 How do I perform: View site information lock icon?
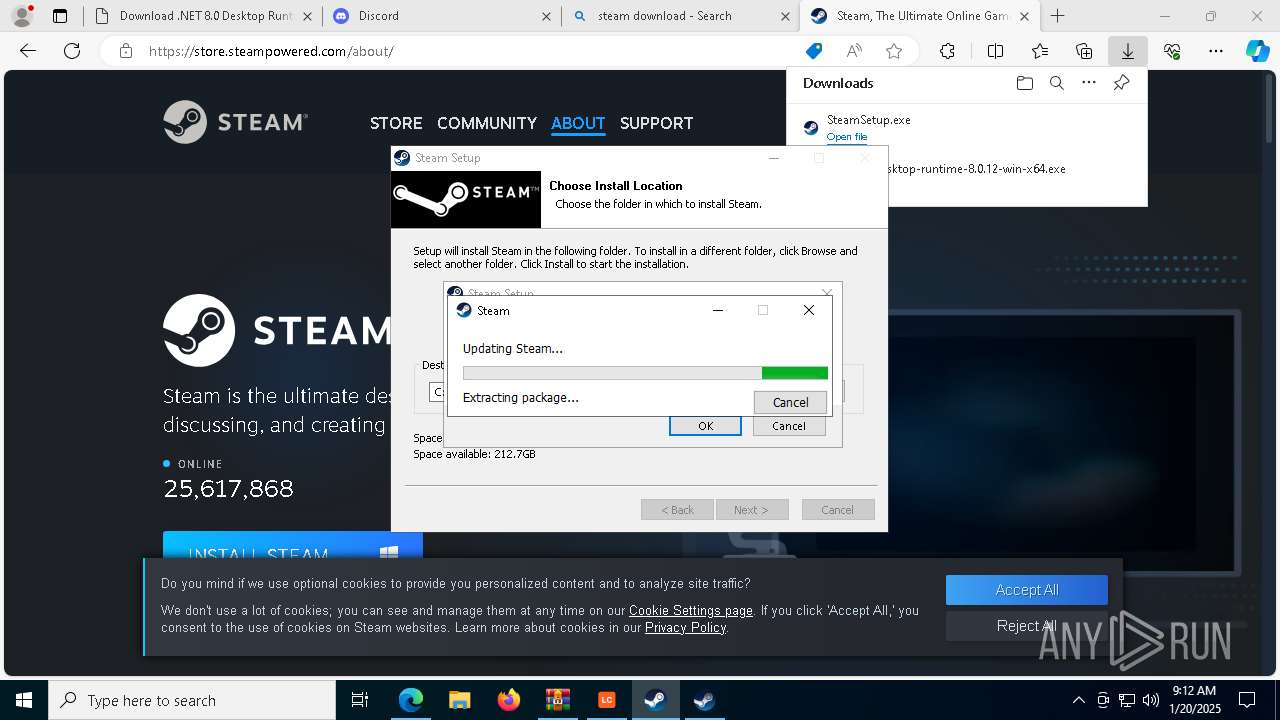(x=126, y=51)
